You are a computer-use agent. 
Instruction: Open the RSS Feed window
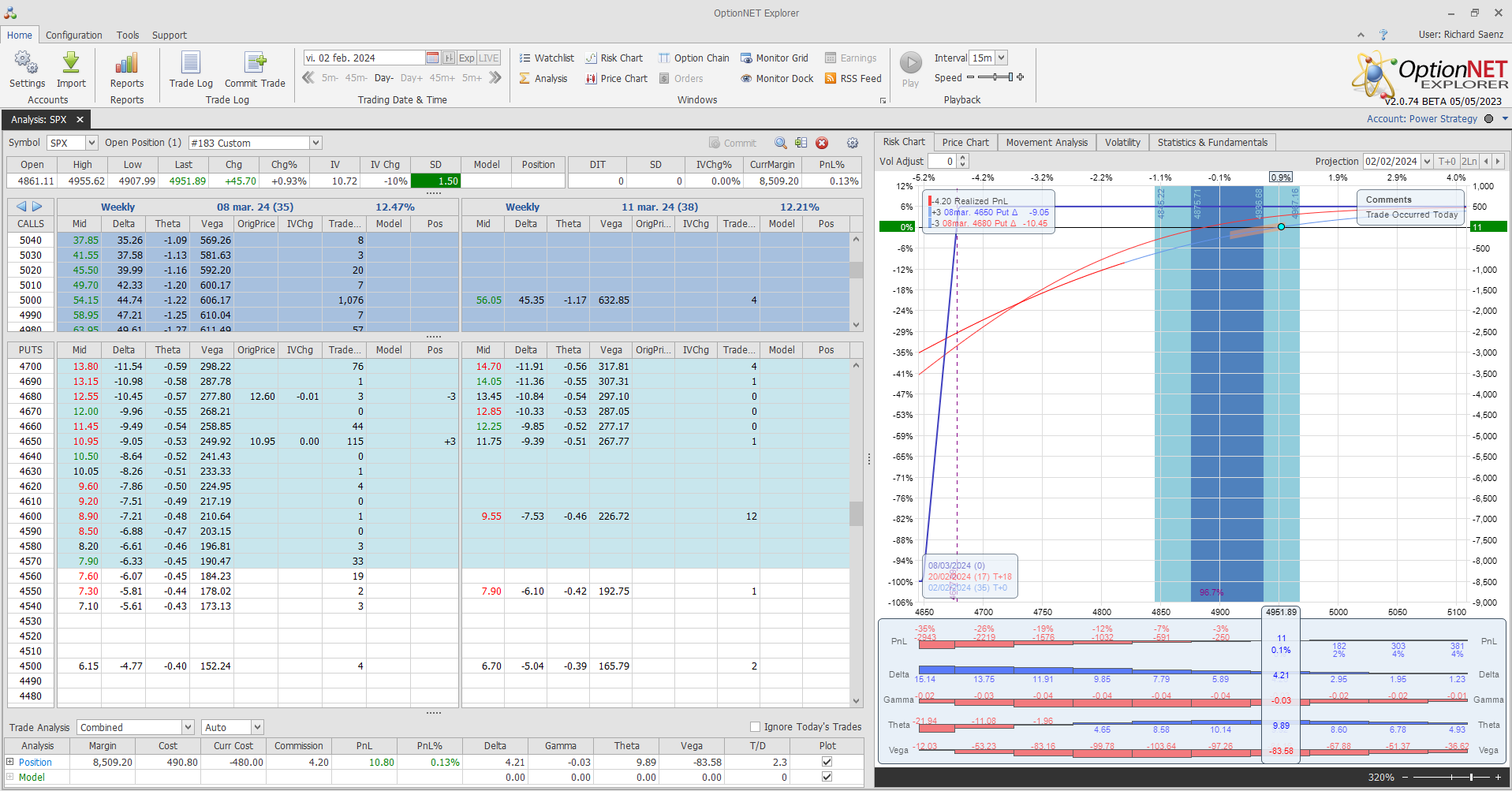[x=853, y=78]
